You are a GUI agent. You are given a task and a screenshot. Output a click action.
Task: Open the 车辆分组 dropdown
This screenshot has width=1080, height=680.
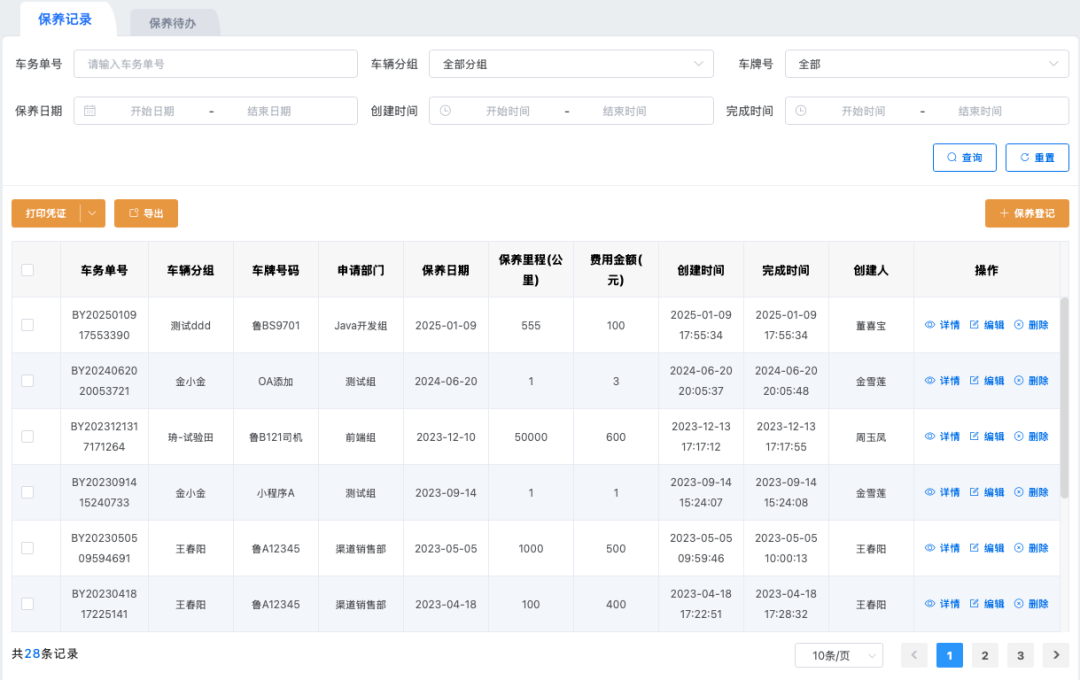tap(571, 64)
